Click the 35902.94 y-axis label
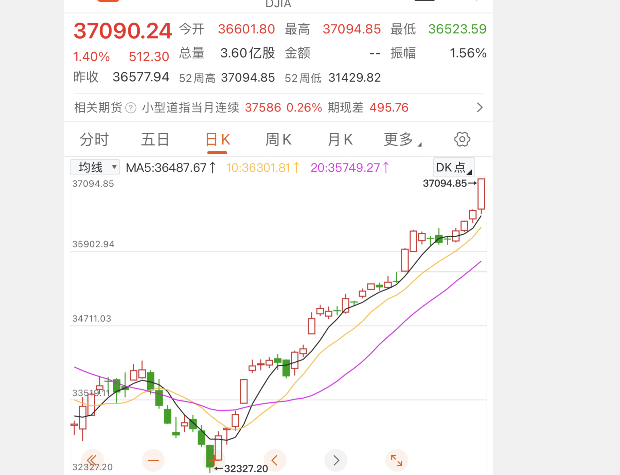 click(x=93, y=244)
